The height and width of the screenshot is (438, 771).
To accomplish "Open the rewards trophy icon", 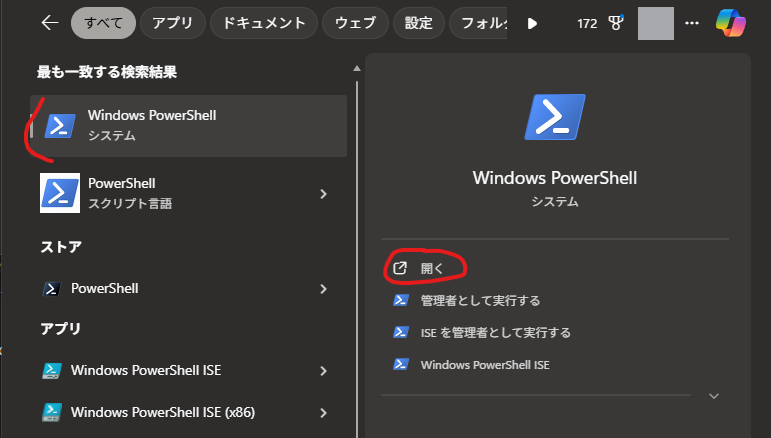I will [616, 23].
